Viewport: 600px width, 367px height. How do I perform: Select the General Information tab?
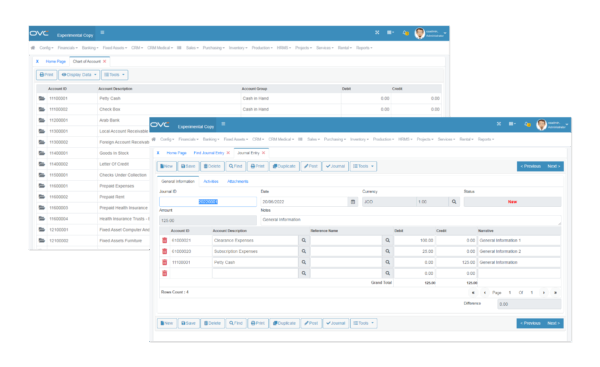tap(178, 181)
